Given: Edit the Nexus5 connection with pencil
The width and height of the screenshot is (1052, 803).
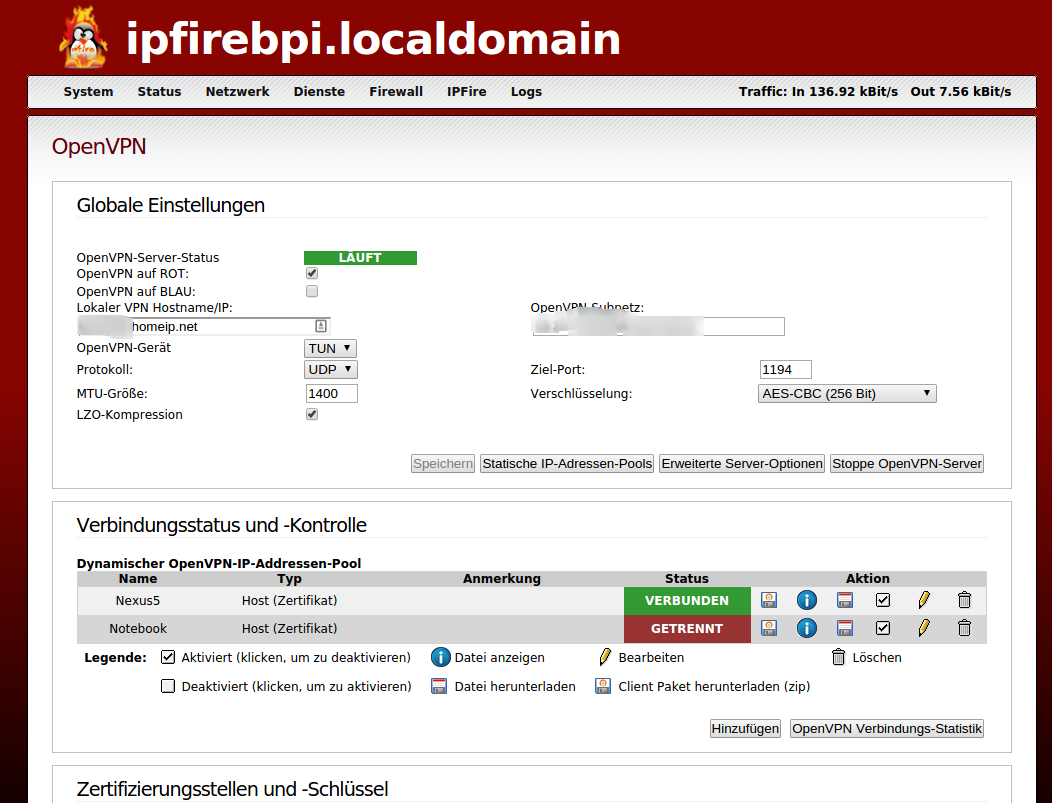Looking at the screenshot, I should pyautogui.click(x=924, y=600).
